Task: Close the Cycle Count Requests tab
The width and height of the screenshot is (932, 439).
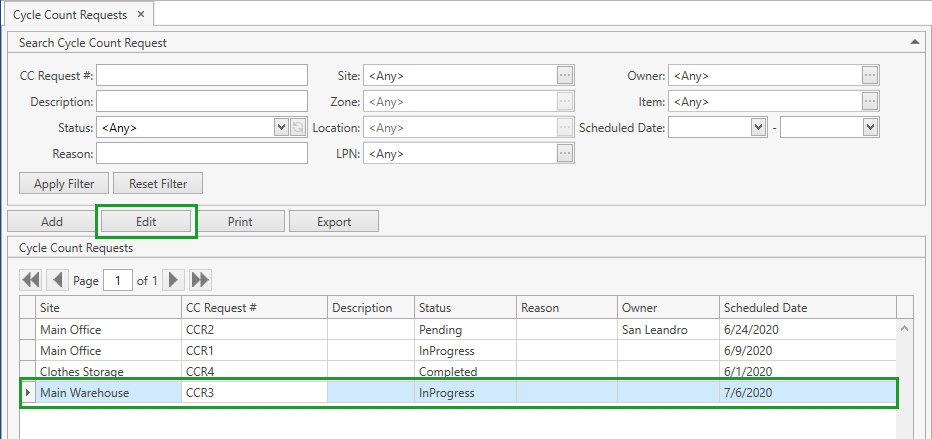Action: (x=140, y=14)
